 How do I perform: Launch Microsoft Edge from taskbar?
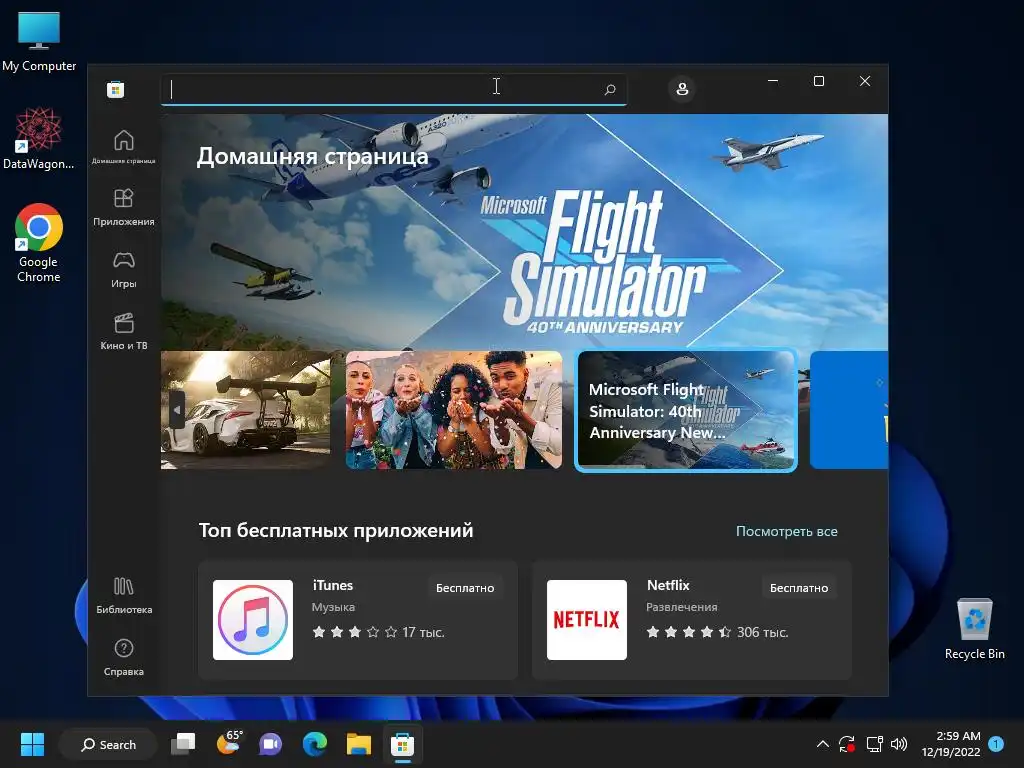(314, 744)
